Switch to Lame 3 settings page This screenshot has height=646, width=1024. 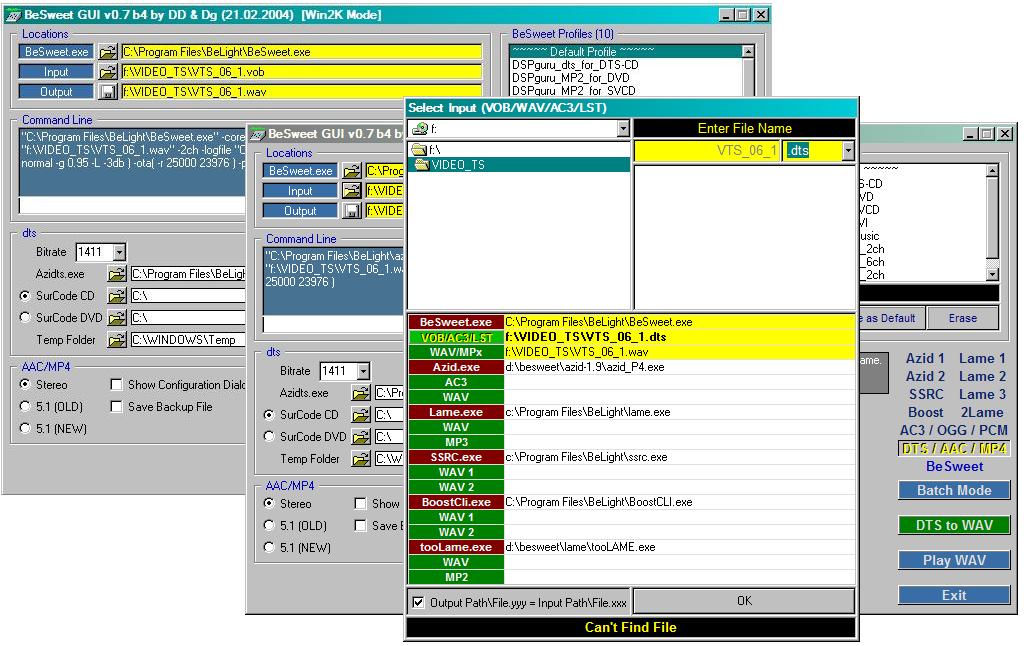982,395
